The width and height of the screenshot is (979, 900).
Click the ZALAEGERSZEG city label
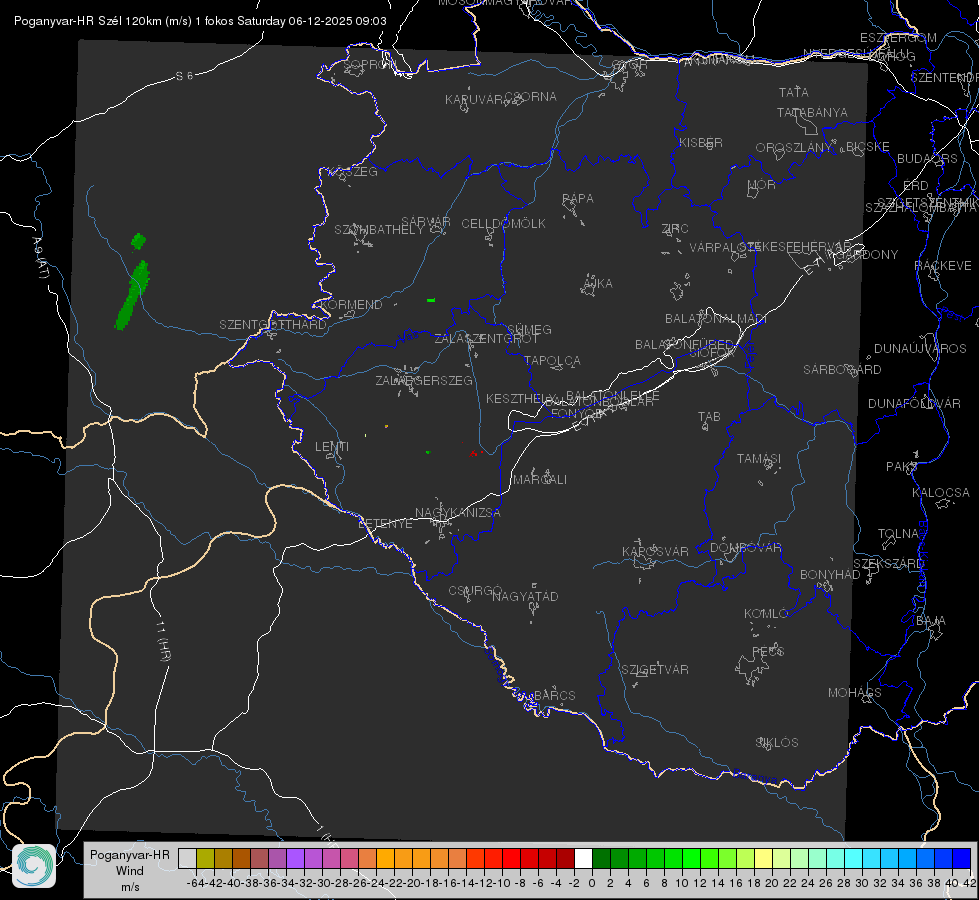[x=424, y=380]
